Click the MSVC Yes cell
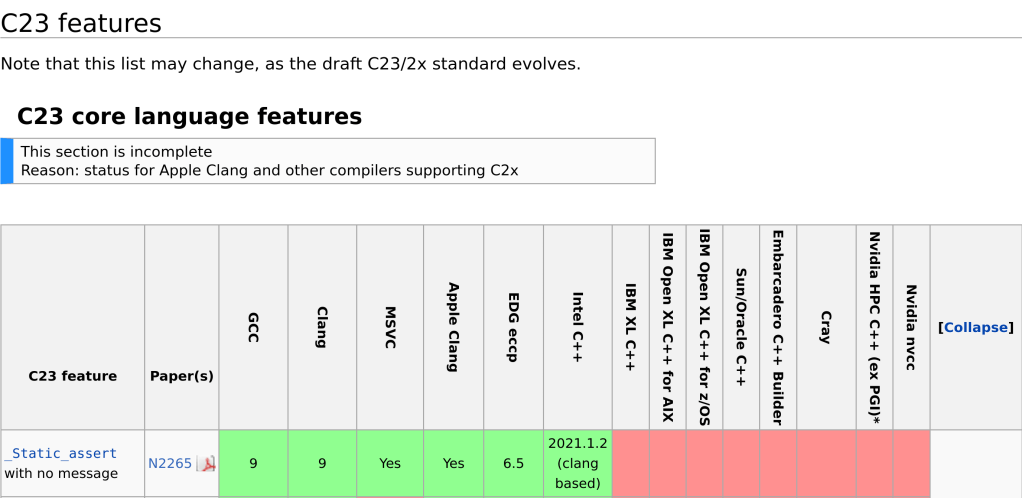The image size is (1022, 498). [x=390, y=463]
